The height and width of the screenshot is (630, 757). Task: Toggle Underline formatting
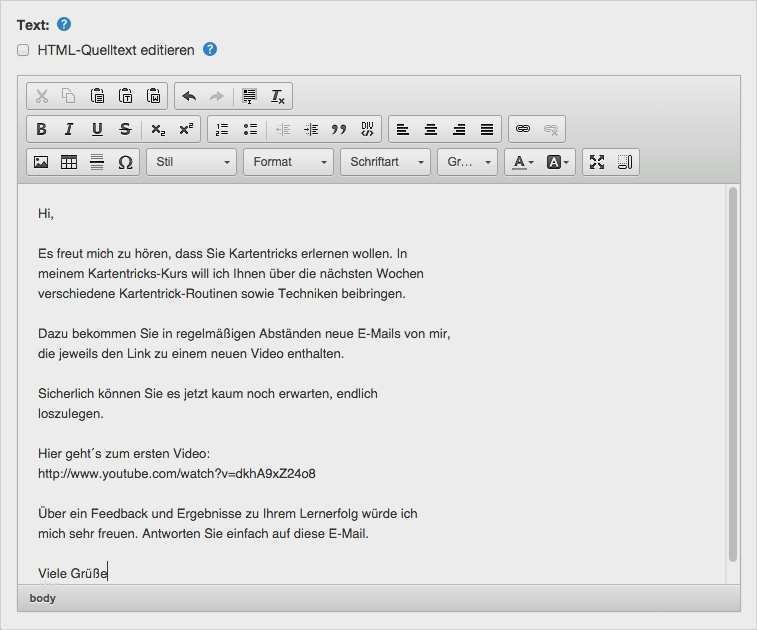point(97,129)
